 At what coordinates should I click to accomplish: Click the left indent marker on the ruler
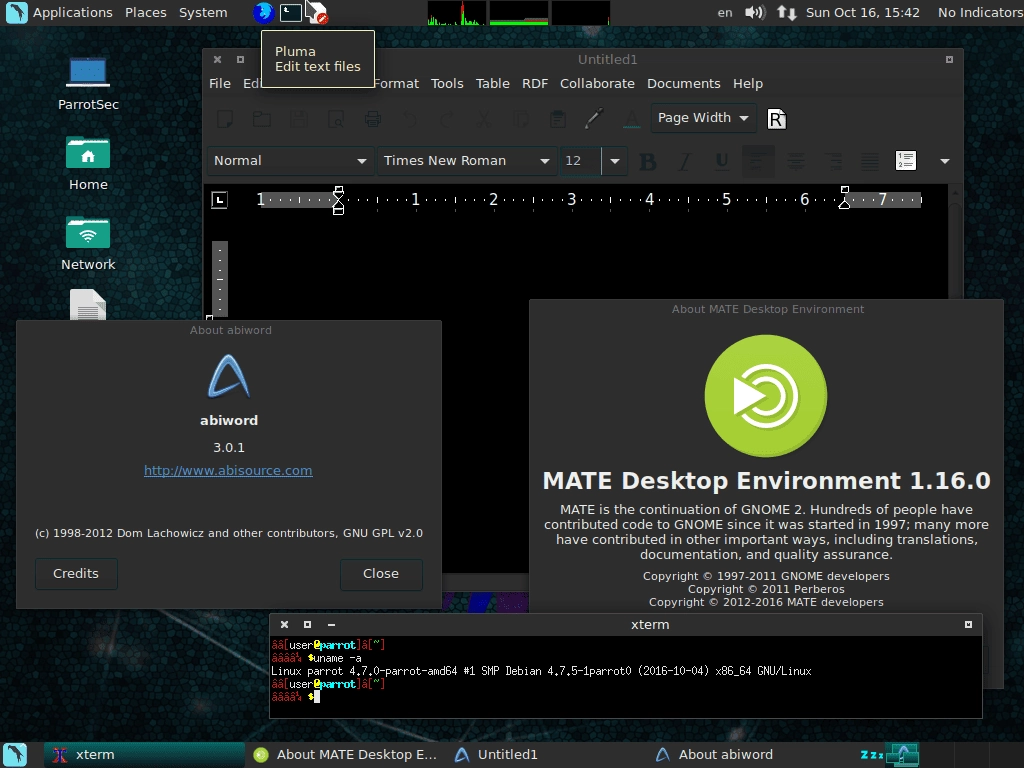coord(338,200)
